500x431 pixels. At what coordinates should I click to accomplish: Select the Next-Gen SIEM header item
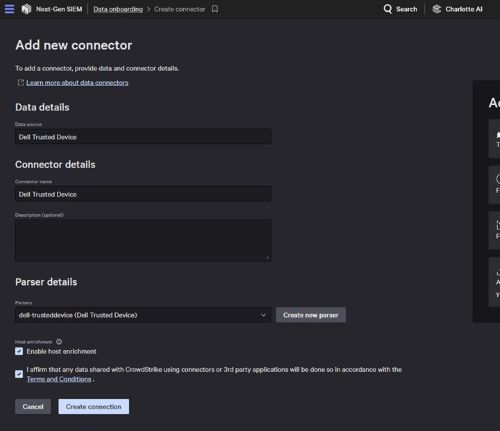[x=59, y=9]
